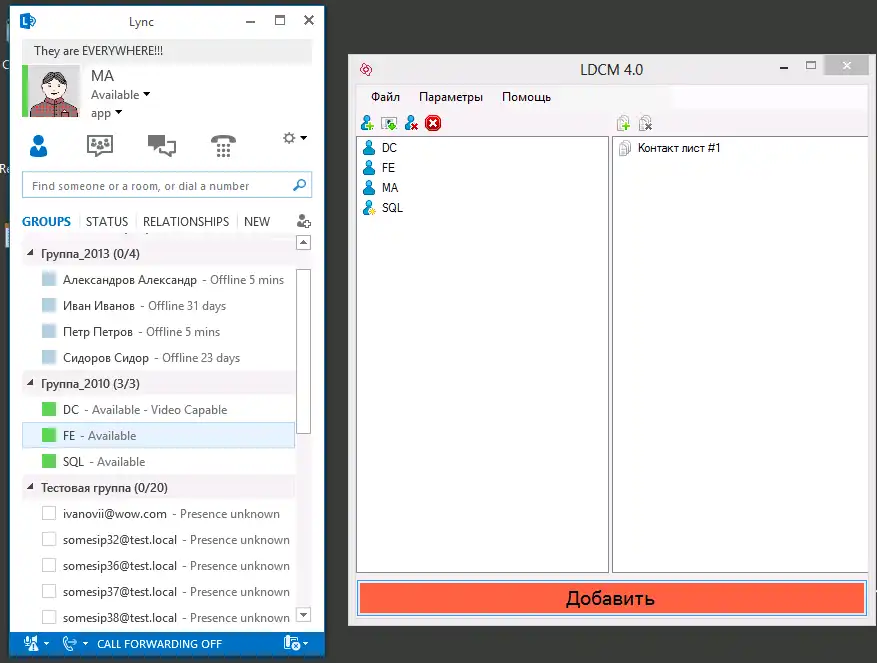Open primary device dropdown arrow in status bar
877x663 pixels.
[x=305, y=644]
